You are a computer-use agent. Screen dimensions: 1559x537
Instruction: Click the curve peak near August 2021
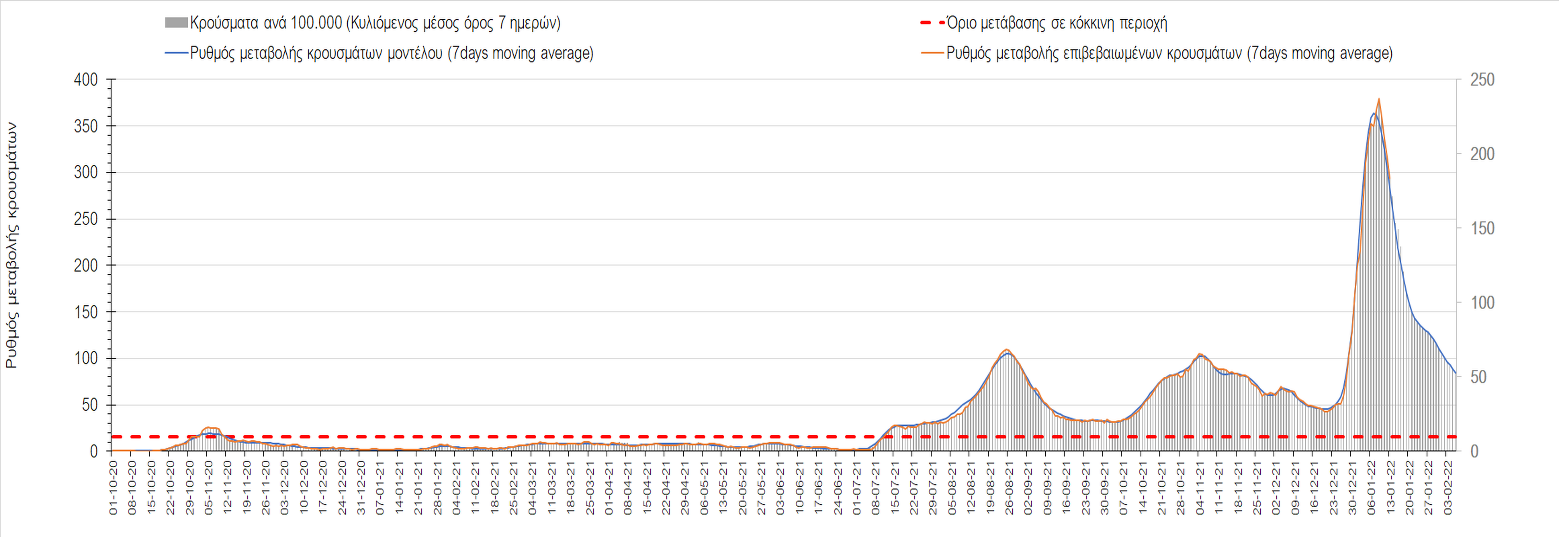[x=1007, y=350]
